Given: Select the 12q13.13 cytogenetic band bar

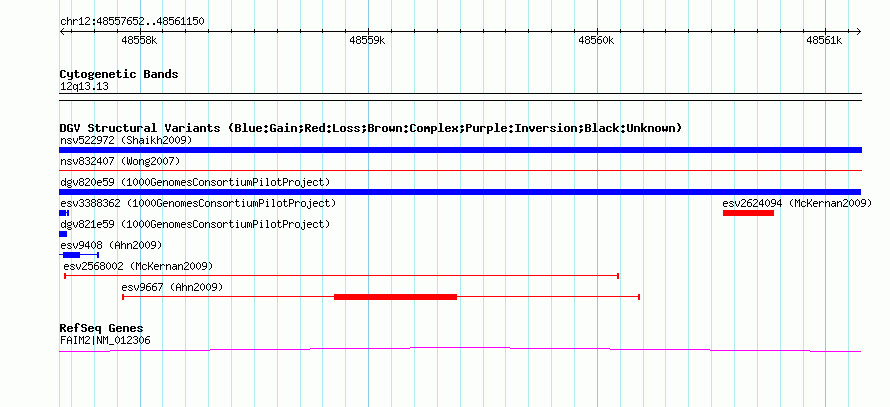Looking at the screenshot, I should point(460,97).
